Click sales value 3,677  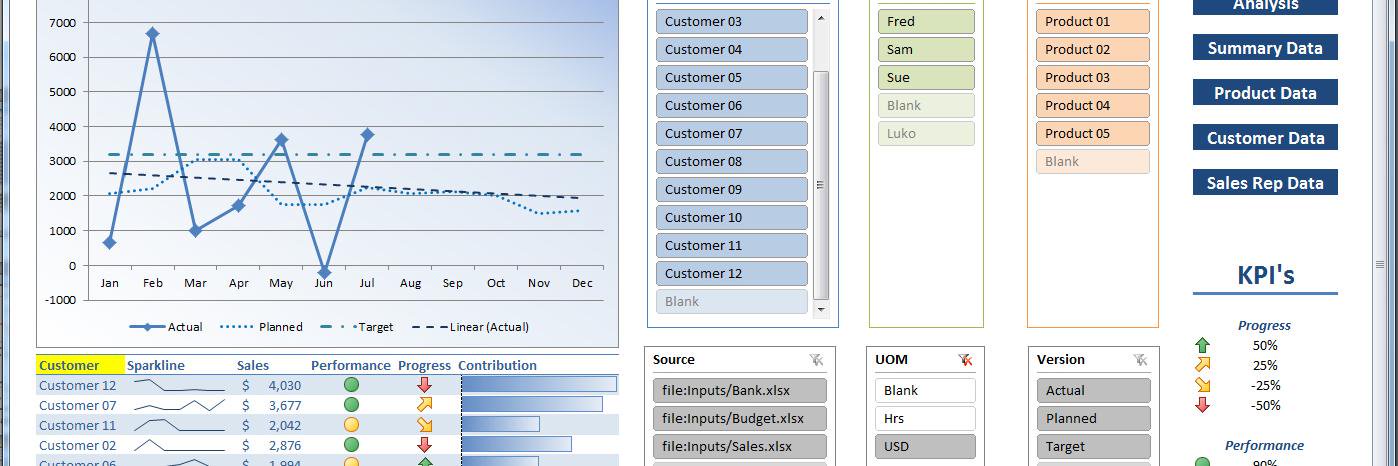tap(284, 405)
